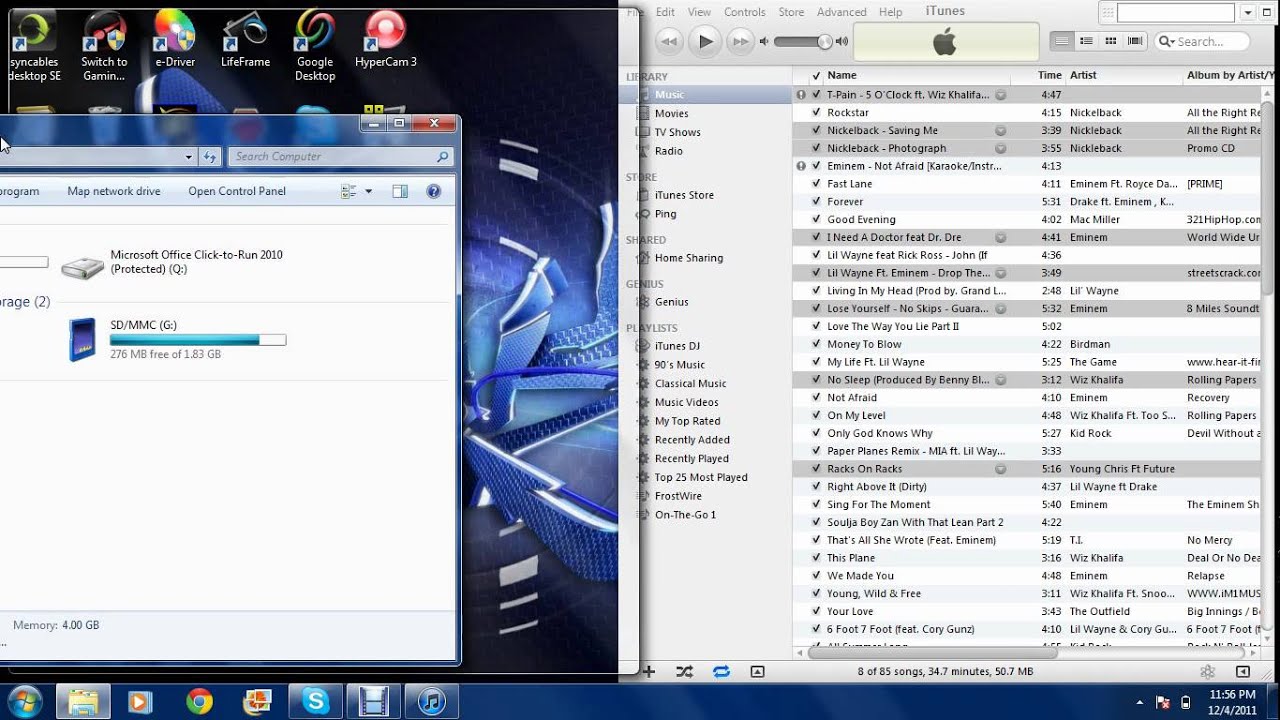The image size is (1280, 720).
Task: Open the iTunes Store menu
Action: (x=791, y=12)
